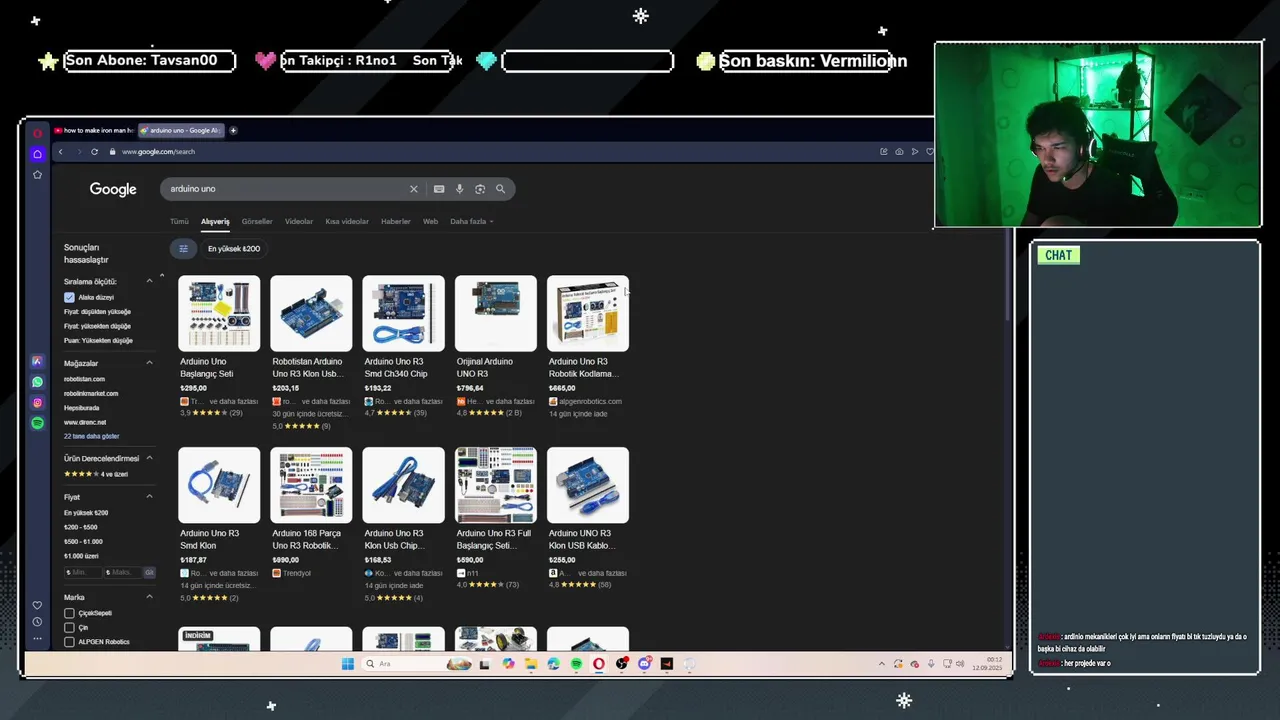Screen dimensions: 1280x720
Task: Open Google Lens image search icon
Action: click(x=480, y=189)
